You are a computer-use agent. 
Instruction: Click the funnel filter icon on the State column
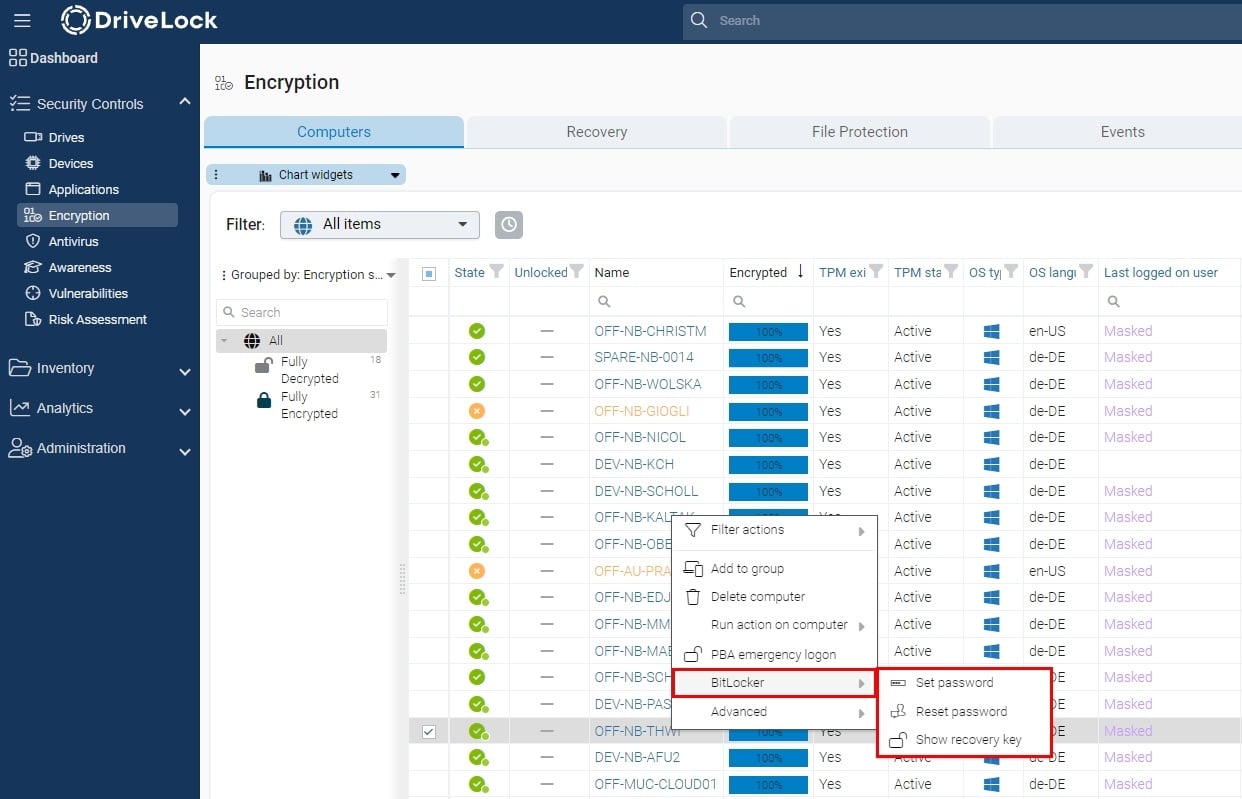pos(494,272)
